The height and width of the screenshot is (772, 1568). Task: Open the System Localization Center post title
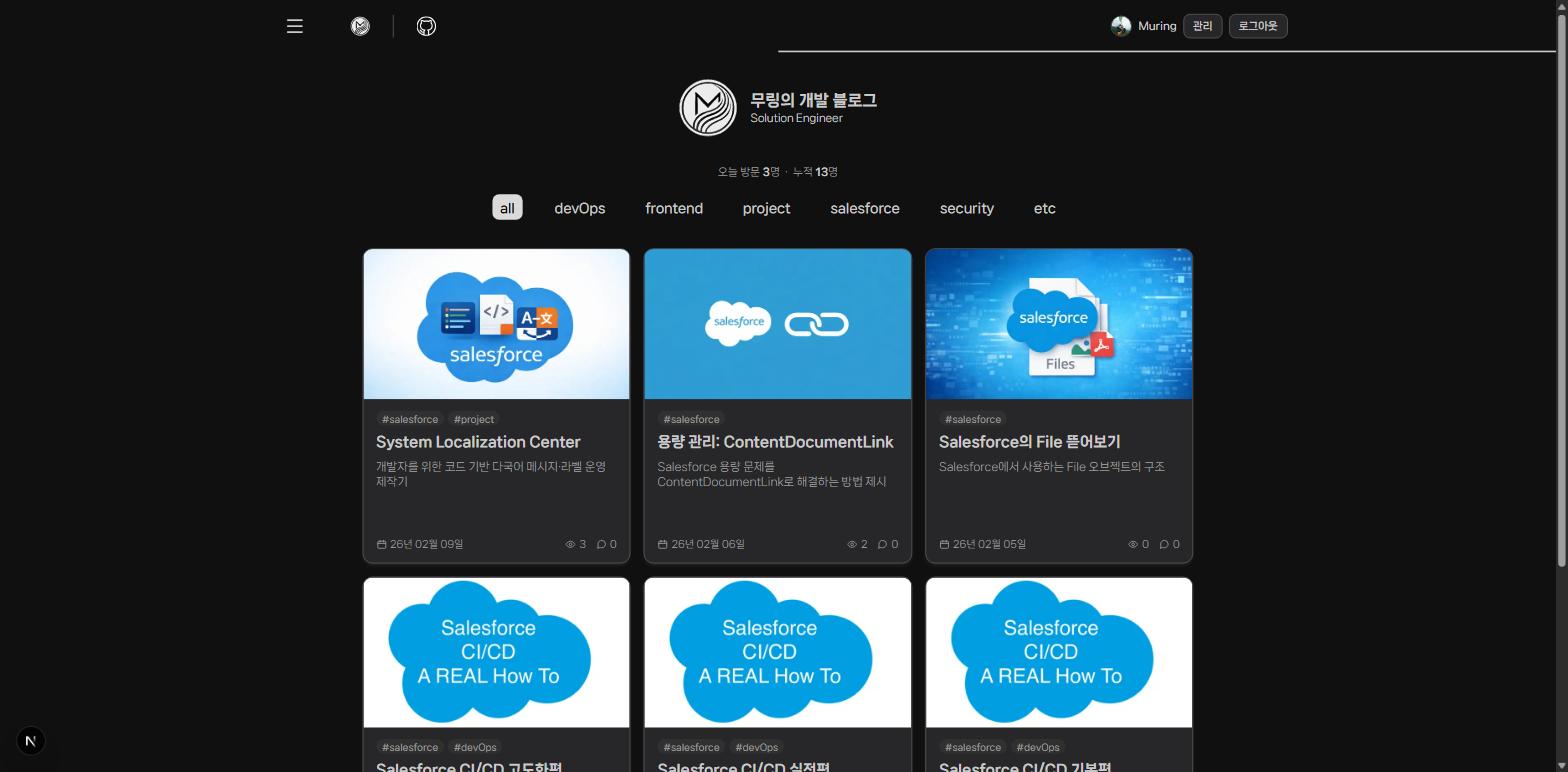tap(478, 442)
